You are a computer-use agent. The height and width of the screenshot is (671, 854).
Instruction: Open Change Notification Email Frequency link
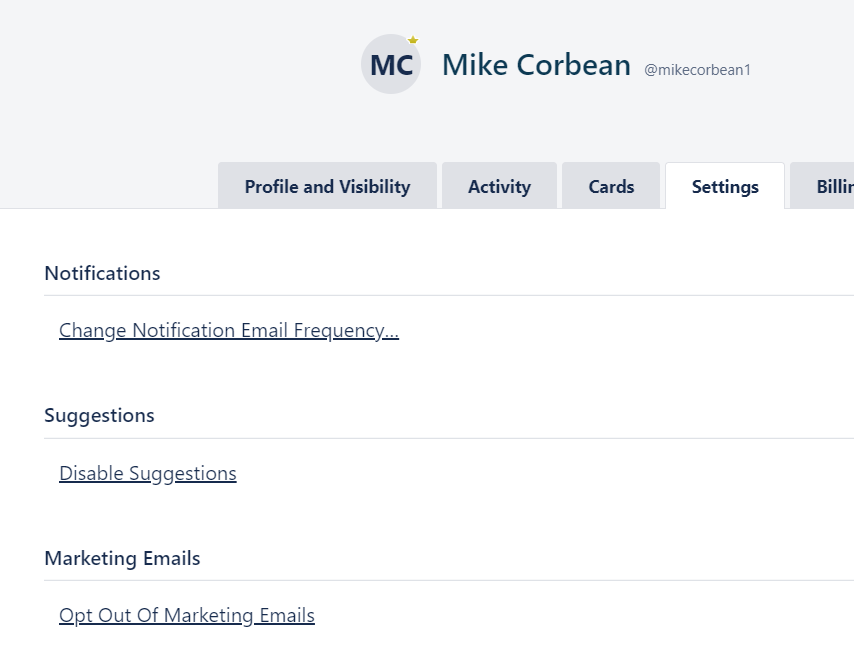click(x=229, y=331)
